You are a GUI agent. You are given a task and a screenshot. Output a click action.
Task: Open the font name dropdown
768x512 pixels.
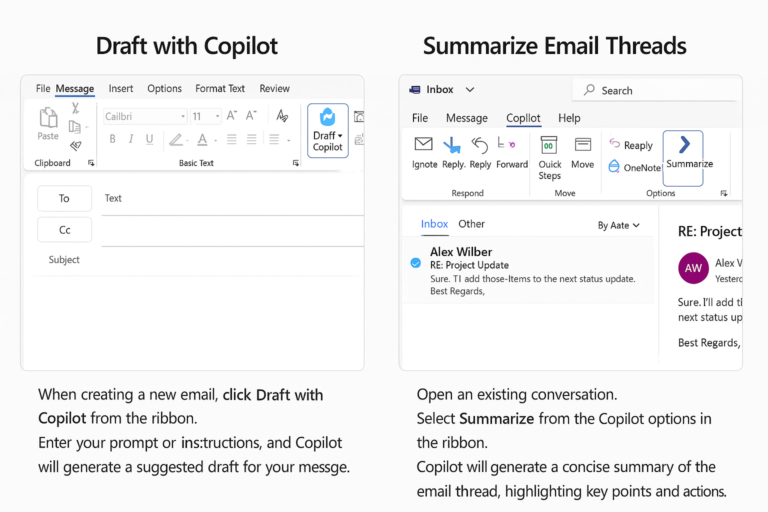tap(182, 117)
